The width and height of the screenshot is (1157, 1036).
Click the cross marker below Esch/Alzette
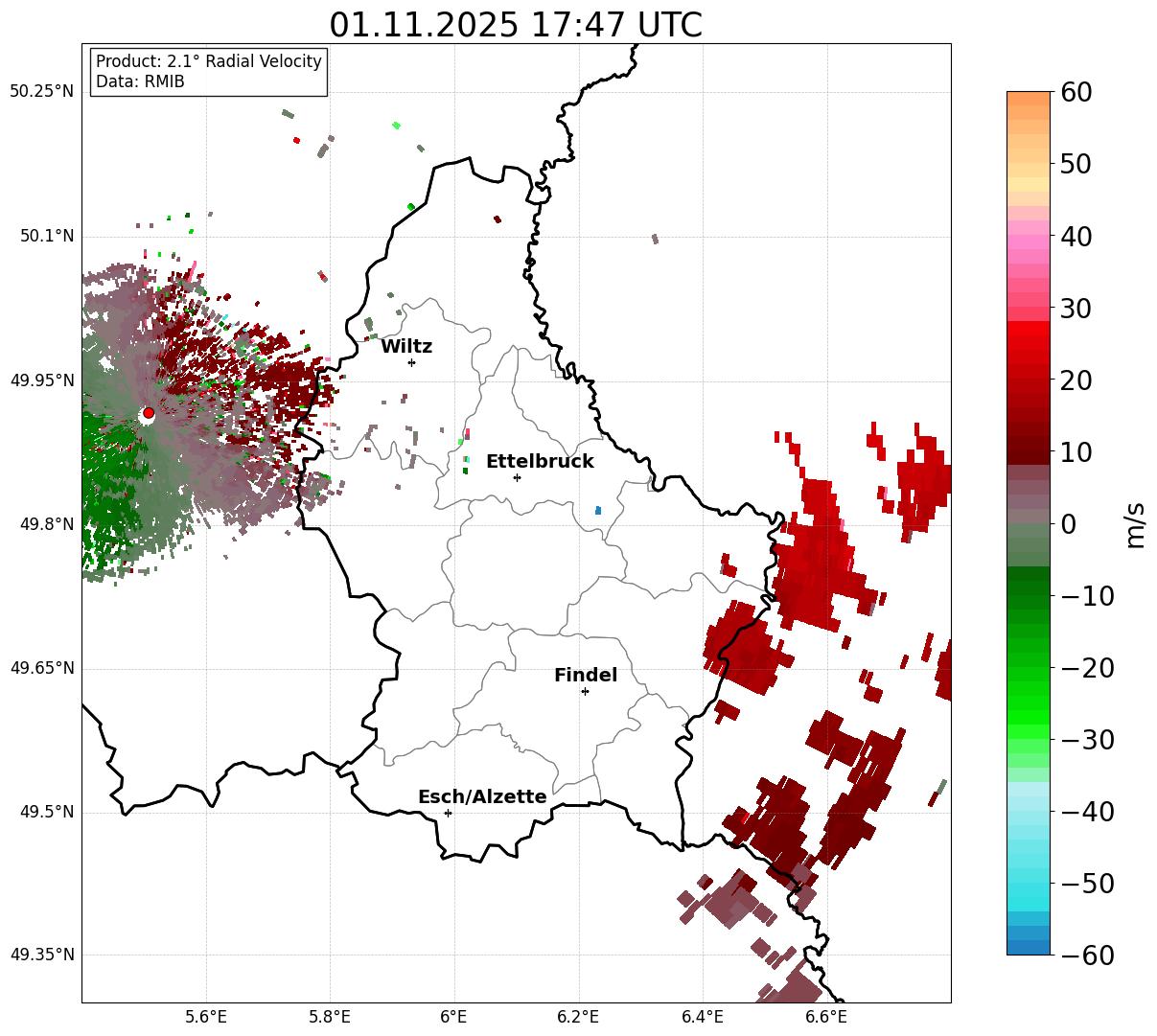coord(448,813)
